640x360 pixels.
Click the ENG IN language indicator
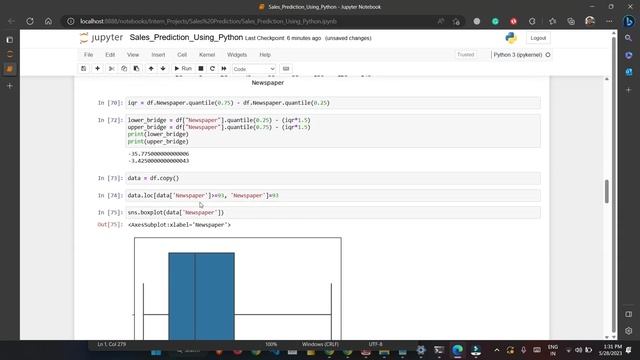(553, 350)
